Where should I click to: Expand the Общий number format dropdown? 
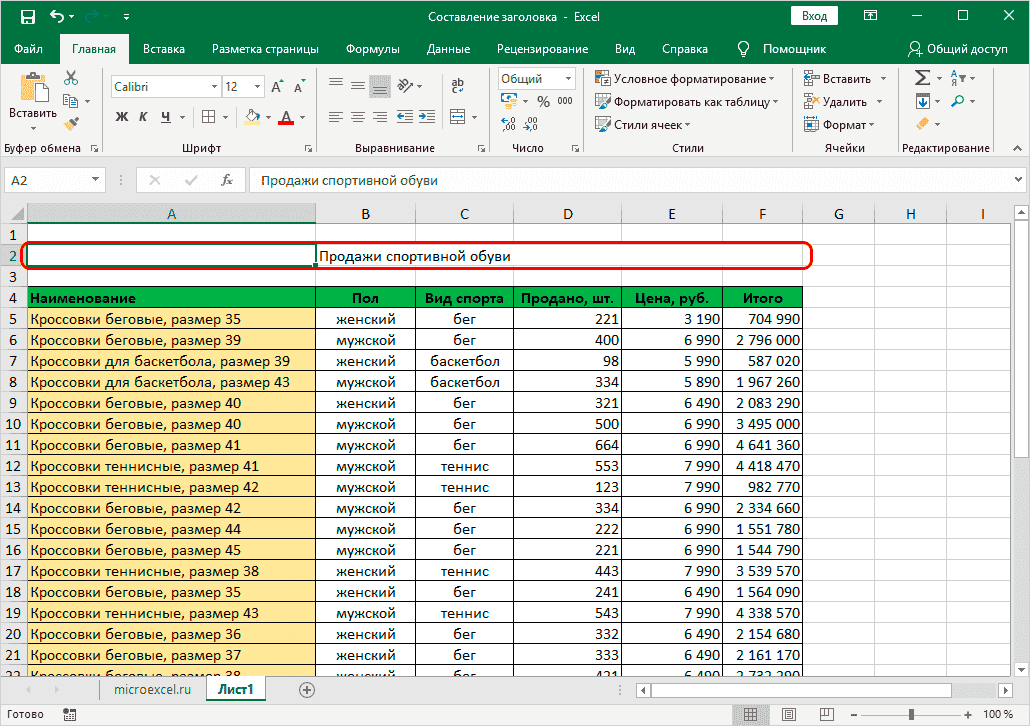tap(568, 79)
